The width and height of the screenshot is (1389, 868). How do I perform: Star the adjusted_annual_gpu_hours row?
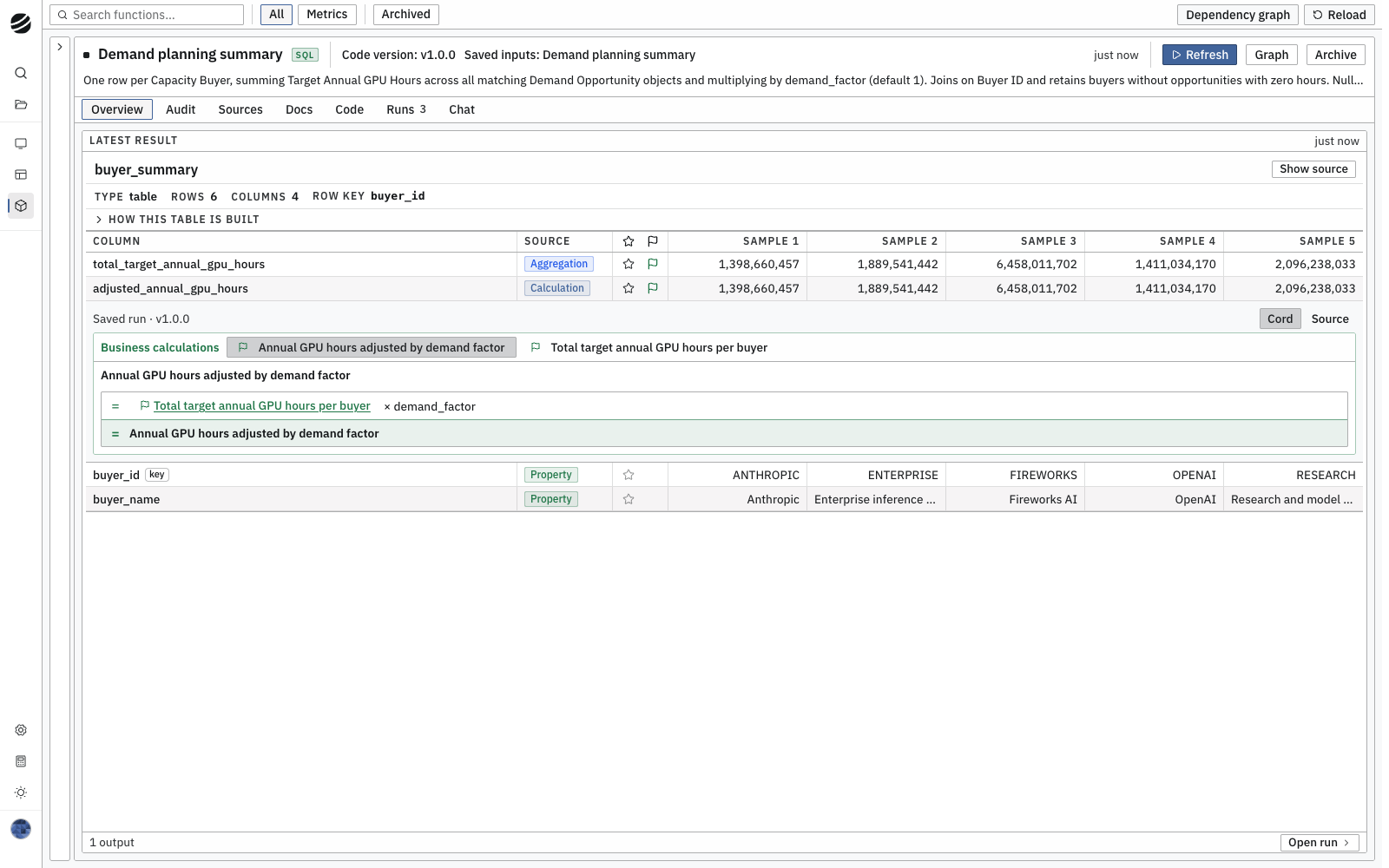click(629, 288)
